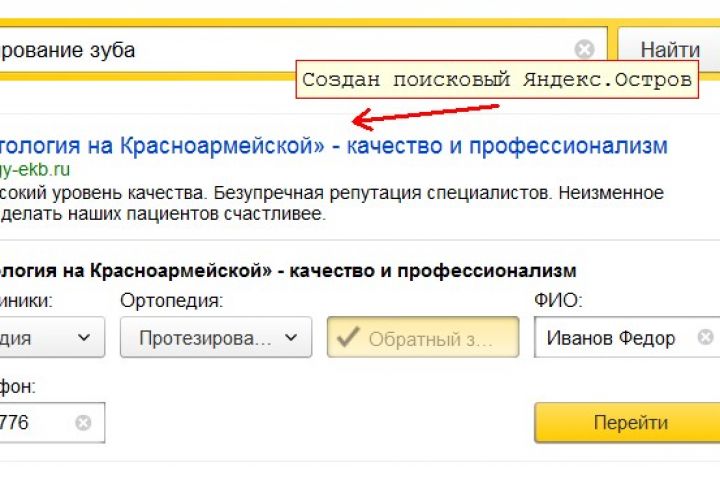The height and width of the screenshot is (480, 720).
Task: Toggle the Обратный з... checkbox button
Action: tap(423, 338)
